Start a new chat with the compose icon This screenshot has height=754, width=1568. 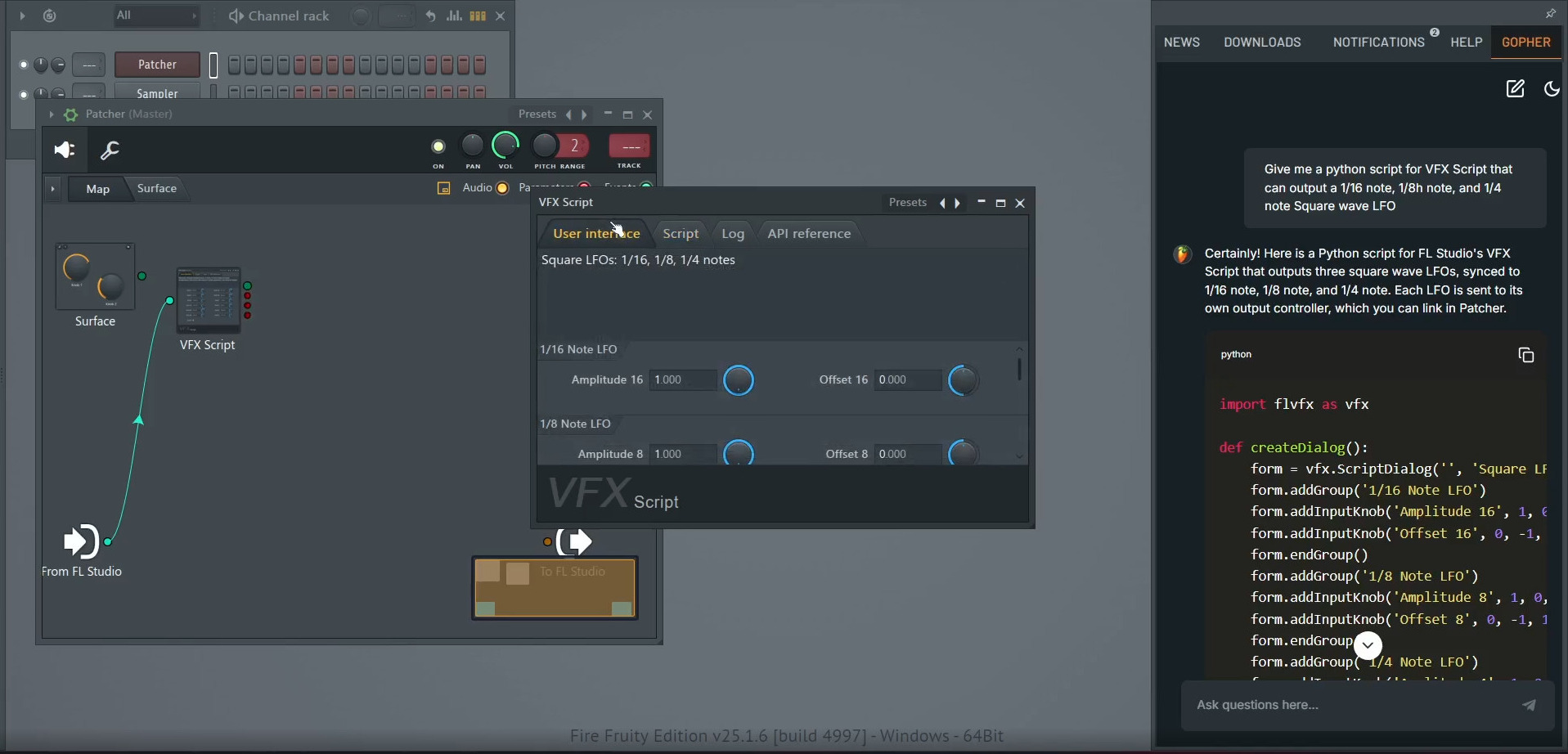pos(1515,89)
